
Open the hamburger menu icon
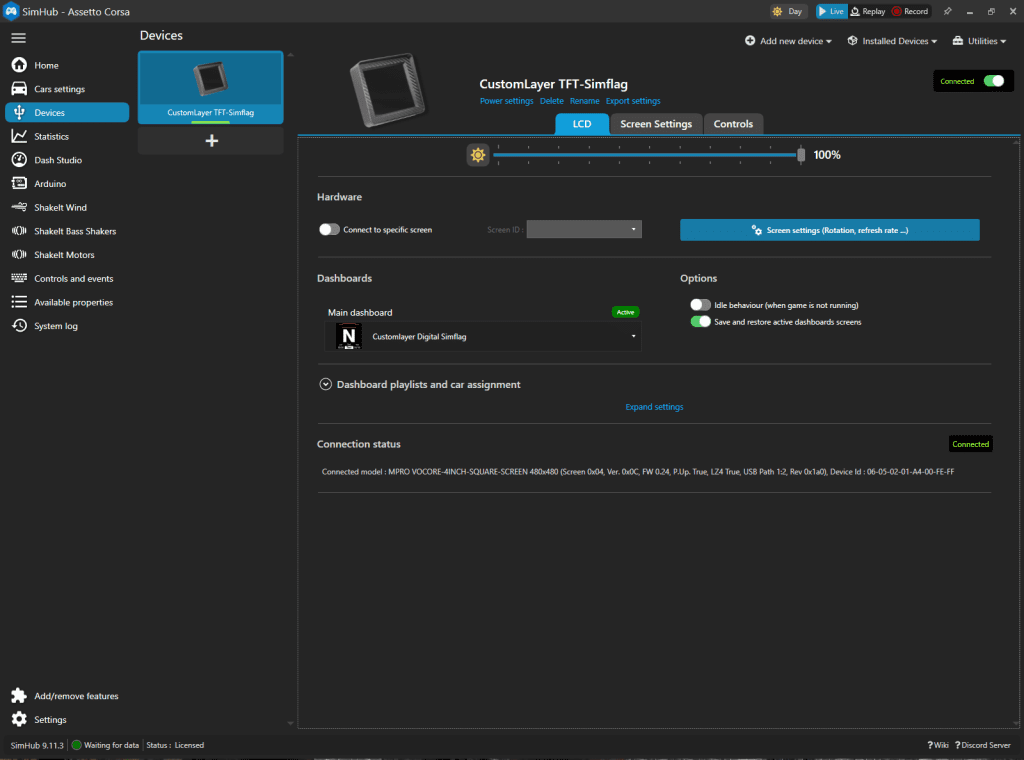point(18,38)
